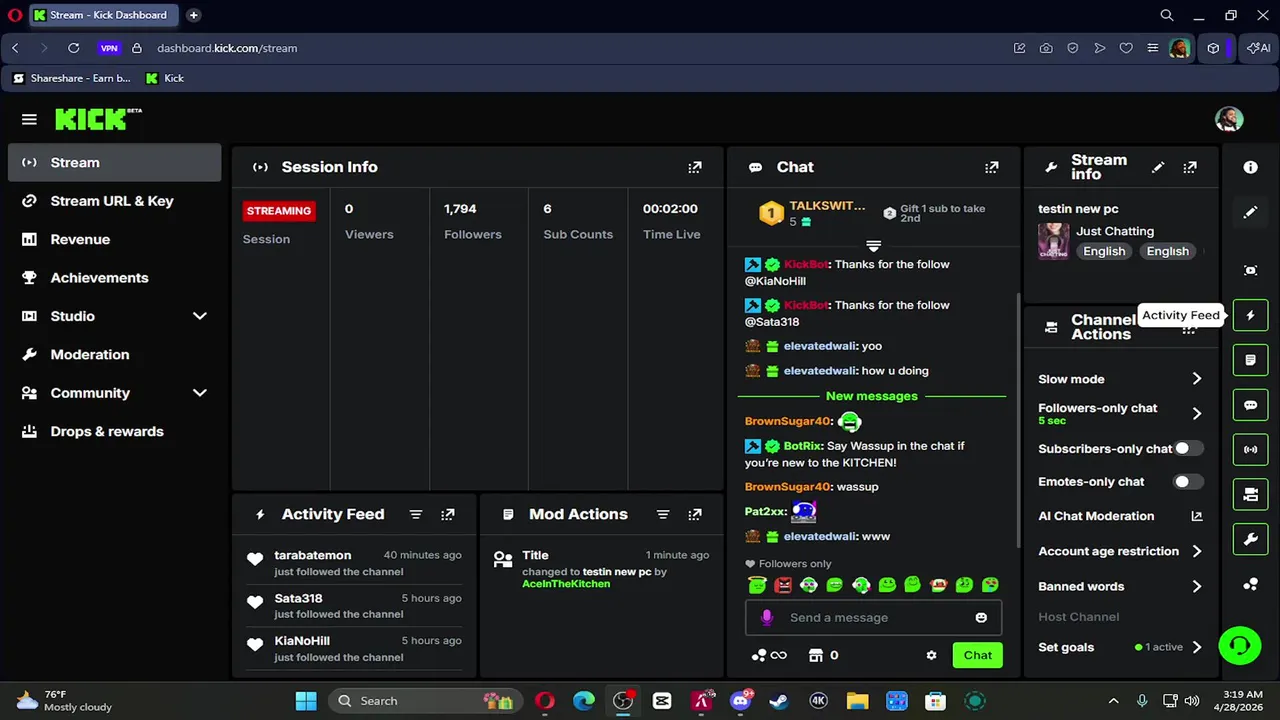Click the VPN badge in address bar
The image size is (1280, 720).
point(109,48)
